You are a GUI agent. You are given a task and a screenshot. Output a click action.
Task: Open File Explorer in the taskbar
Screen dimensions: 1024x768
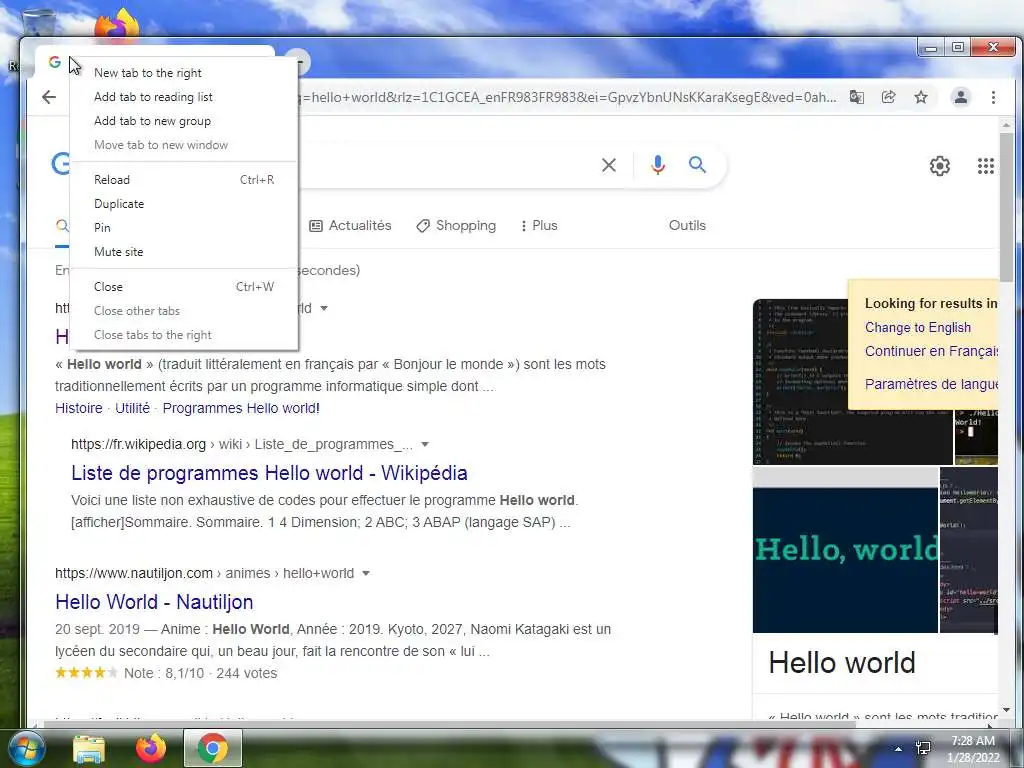[89, 748]
